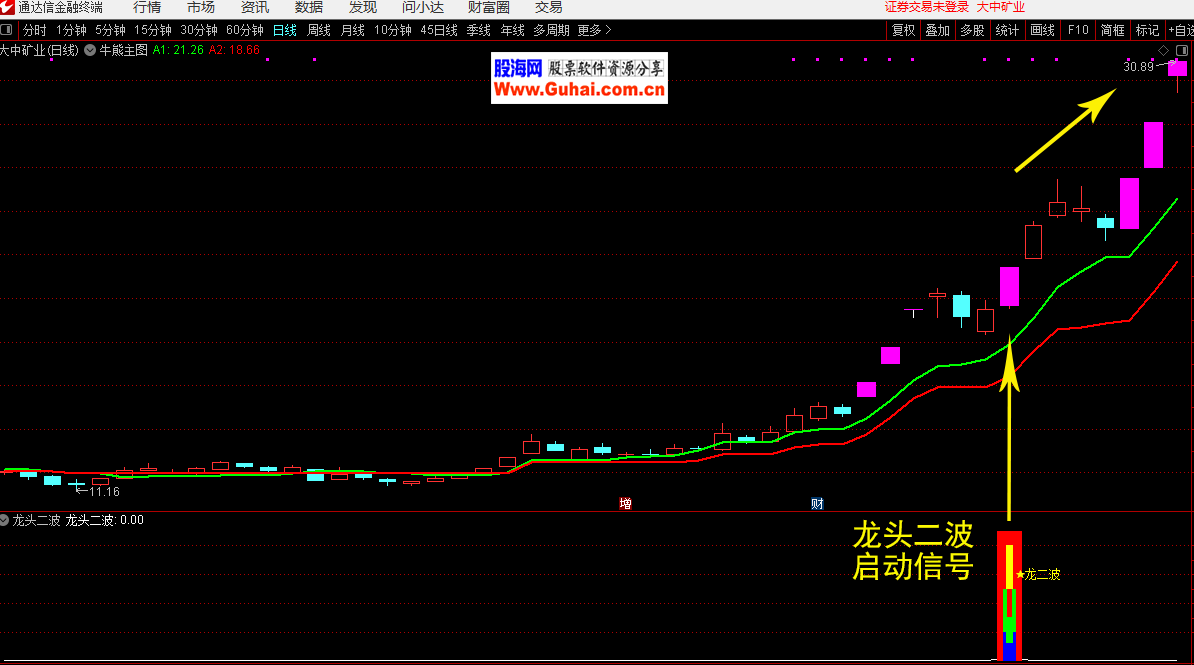Open the 画线 drawing tools

(1042, 30)
